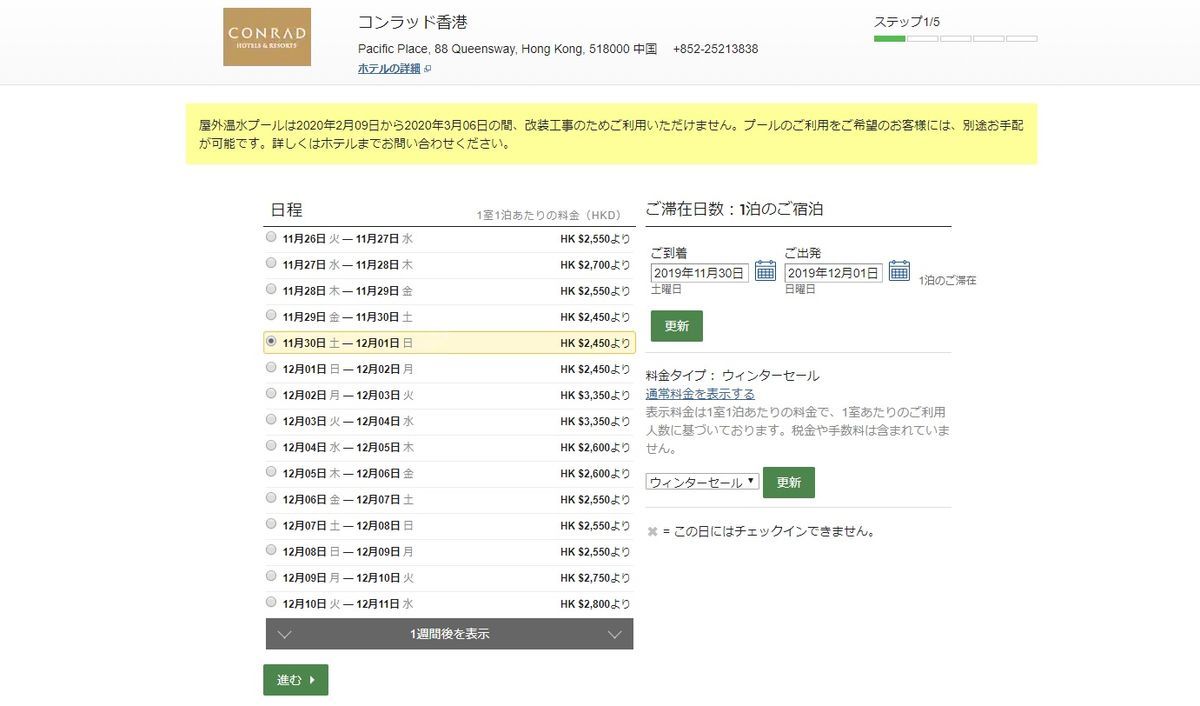
Task: Click the 進む button
Action: pos(295,680)
